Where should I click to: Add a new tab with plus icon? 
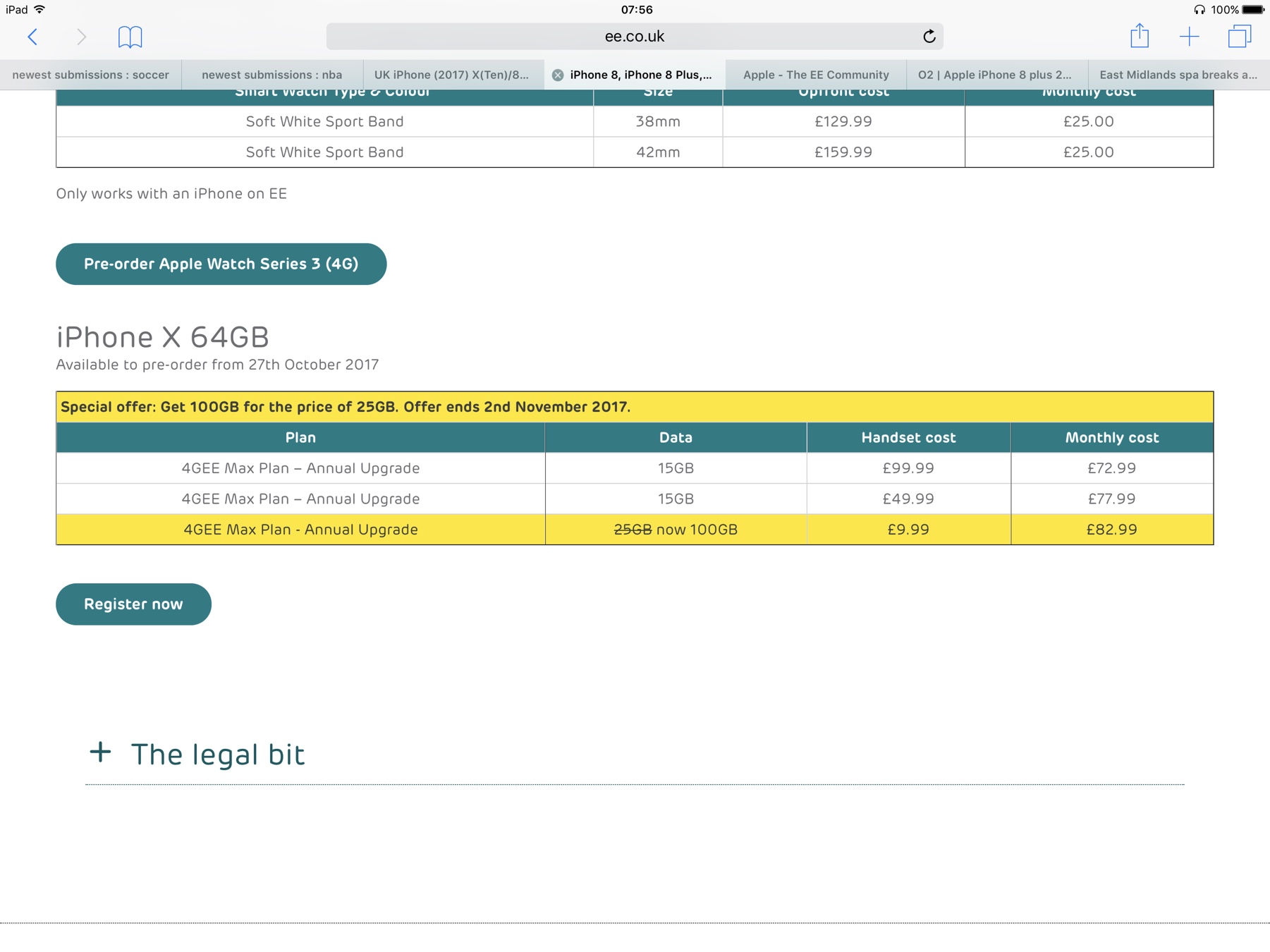[1190, 37]
